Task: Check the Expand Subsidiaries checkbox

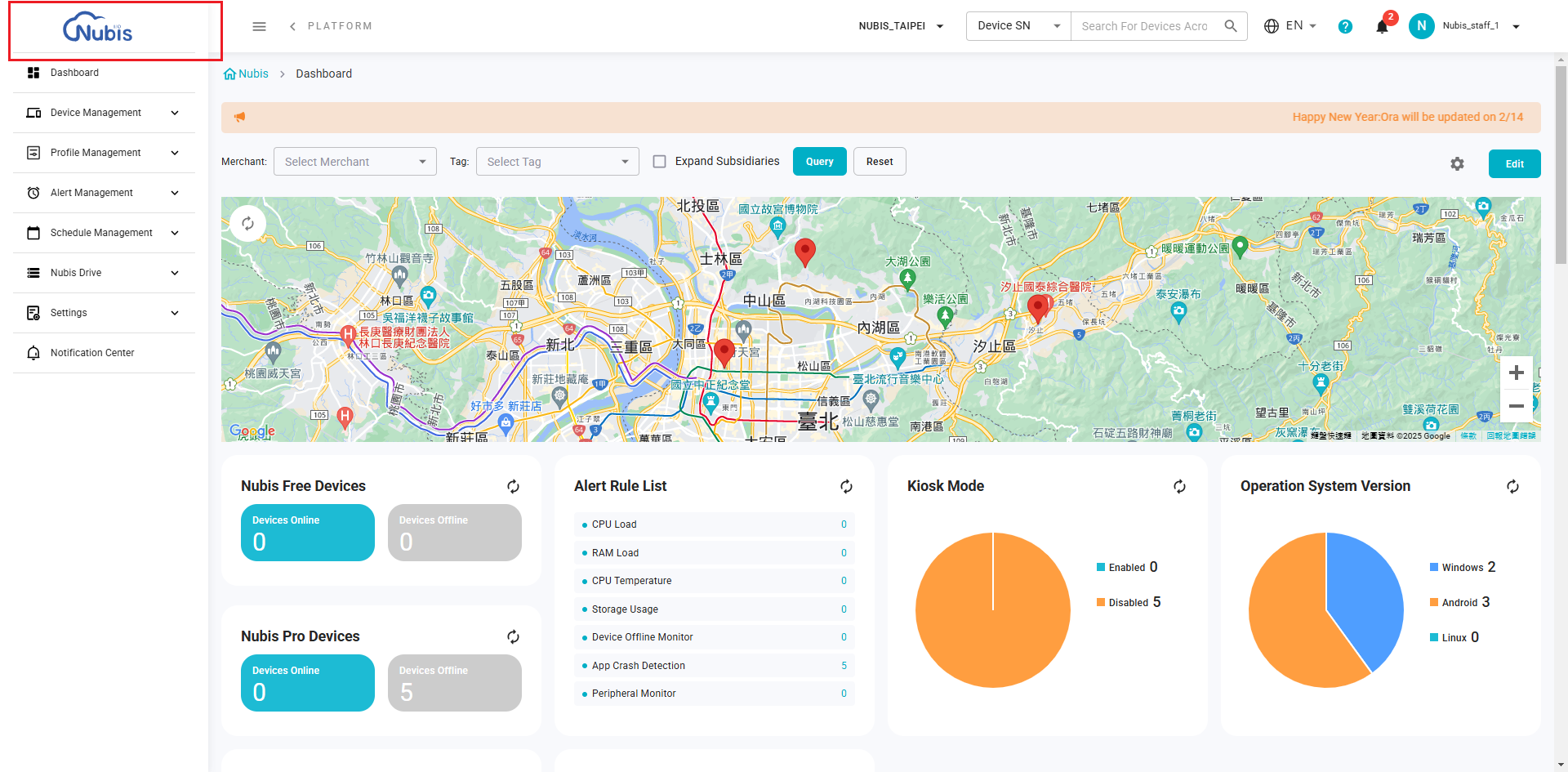Action: 659,162
